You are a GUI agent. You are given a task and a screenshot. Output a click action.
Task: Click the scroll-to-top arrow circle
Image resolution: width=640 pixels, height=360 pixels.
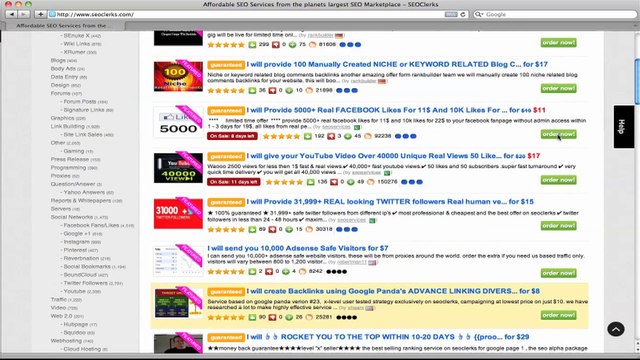click(616, 329)
